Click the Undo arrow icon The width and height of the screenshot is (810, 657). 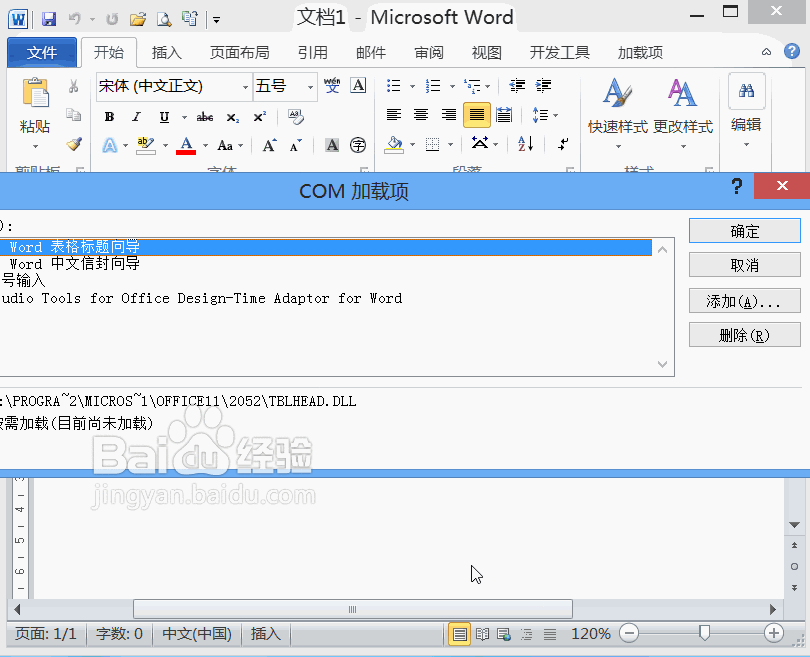pos(75,19)
